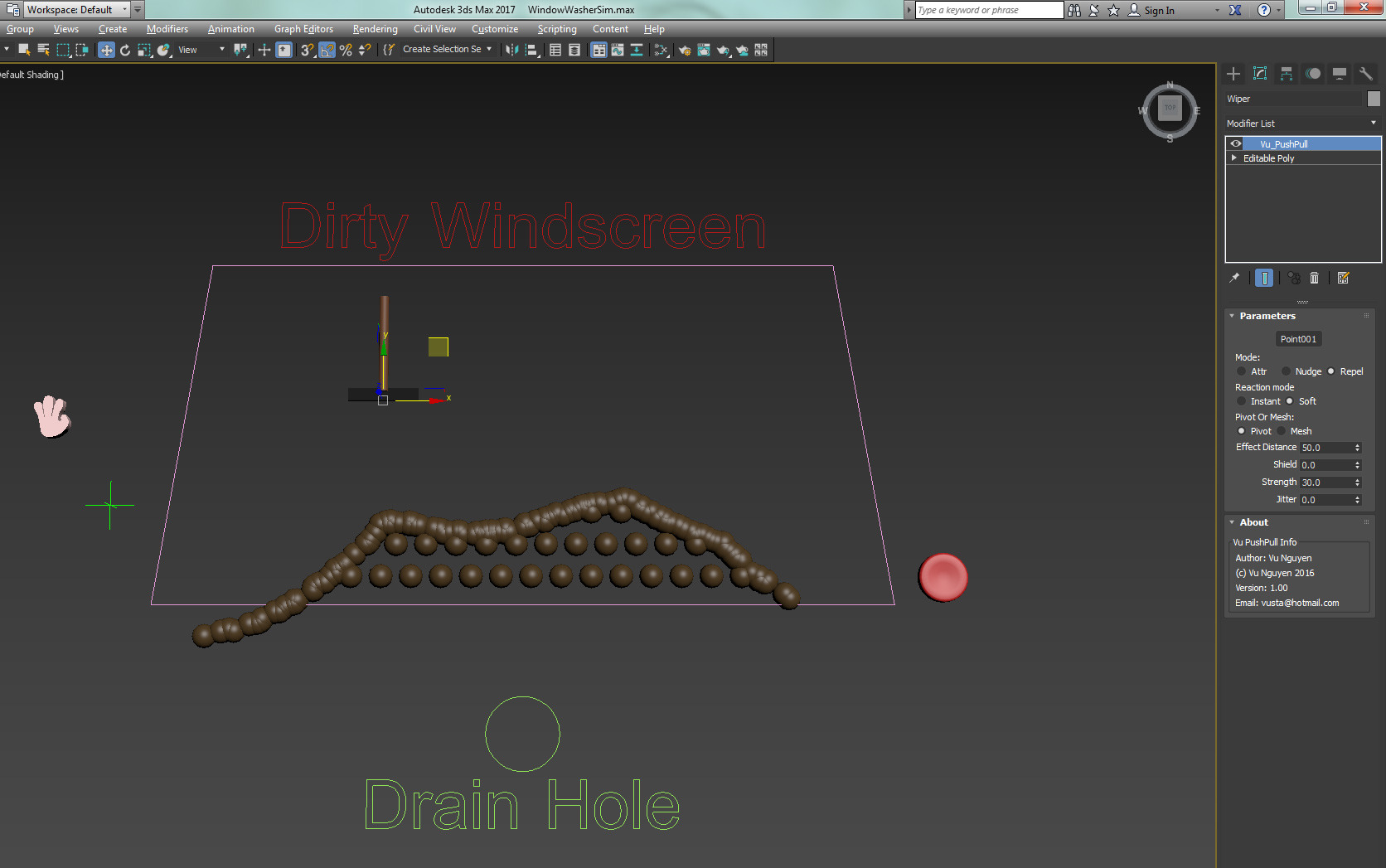Select the Attr mode radio button
This screenshot has width=1386, height=868.
(x=1242, y=371)
